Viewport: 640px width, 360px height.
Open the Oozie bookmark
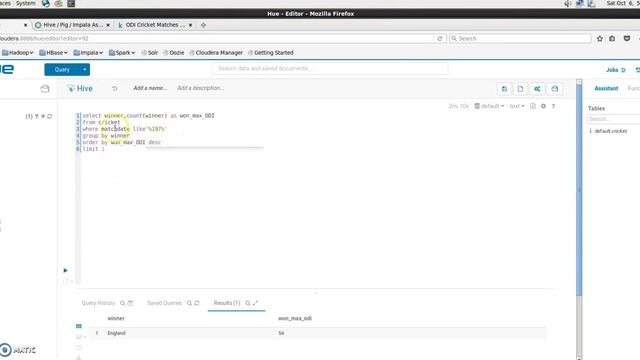174,53
